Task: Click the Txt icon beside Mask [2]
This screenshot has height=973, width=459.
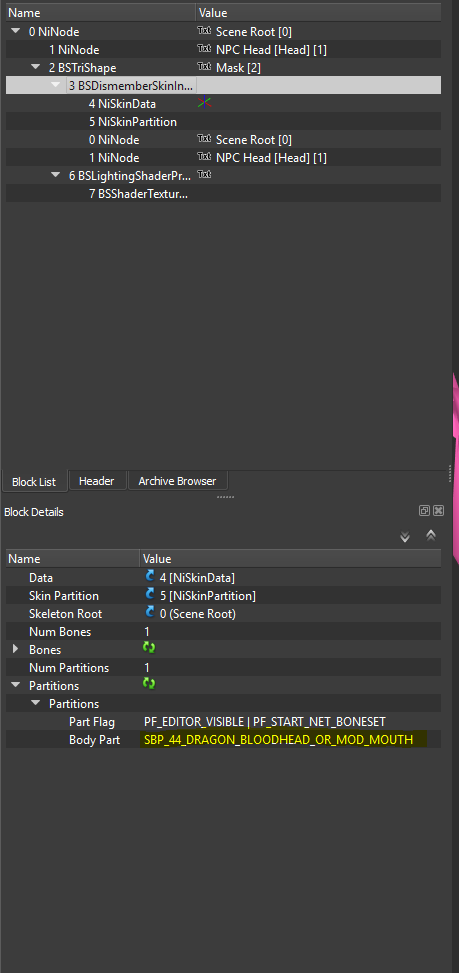Action: click(x=204, y=67)
